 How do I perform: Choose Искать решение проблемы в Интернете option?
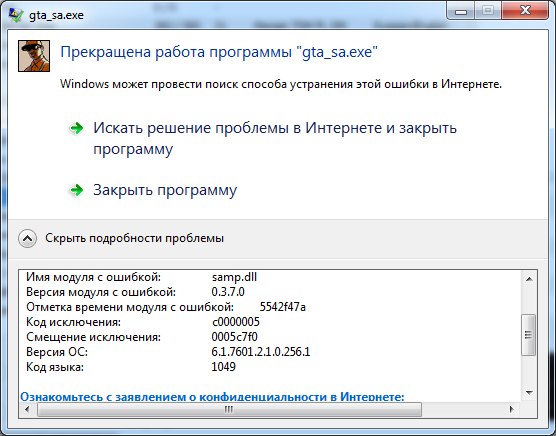click(275, 138)
